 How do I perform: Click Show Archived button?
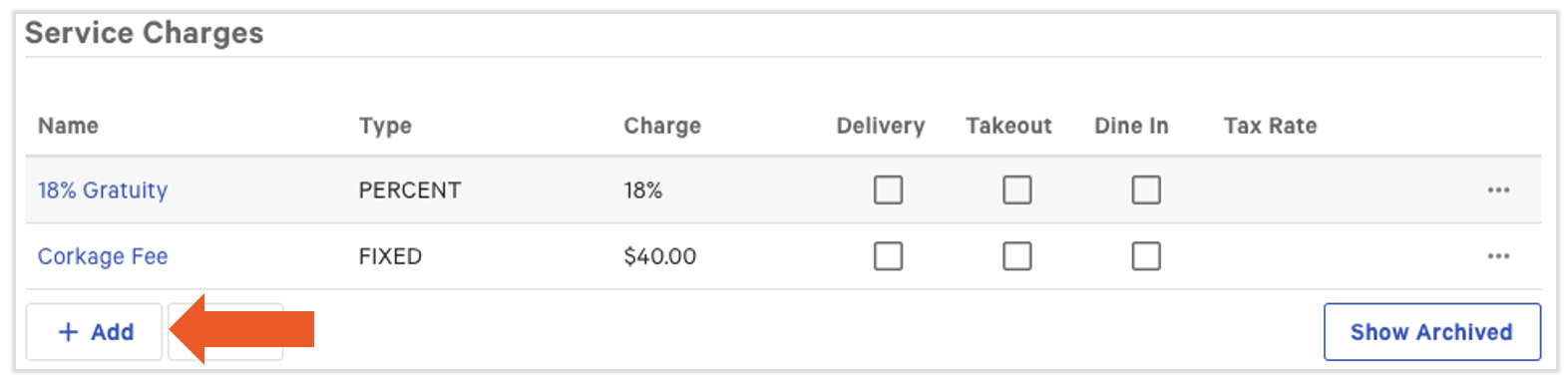[1431, 332]
